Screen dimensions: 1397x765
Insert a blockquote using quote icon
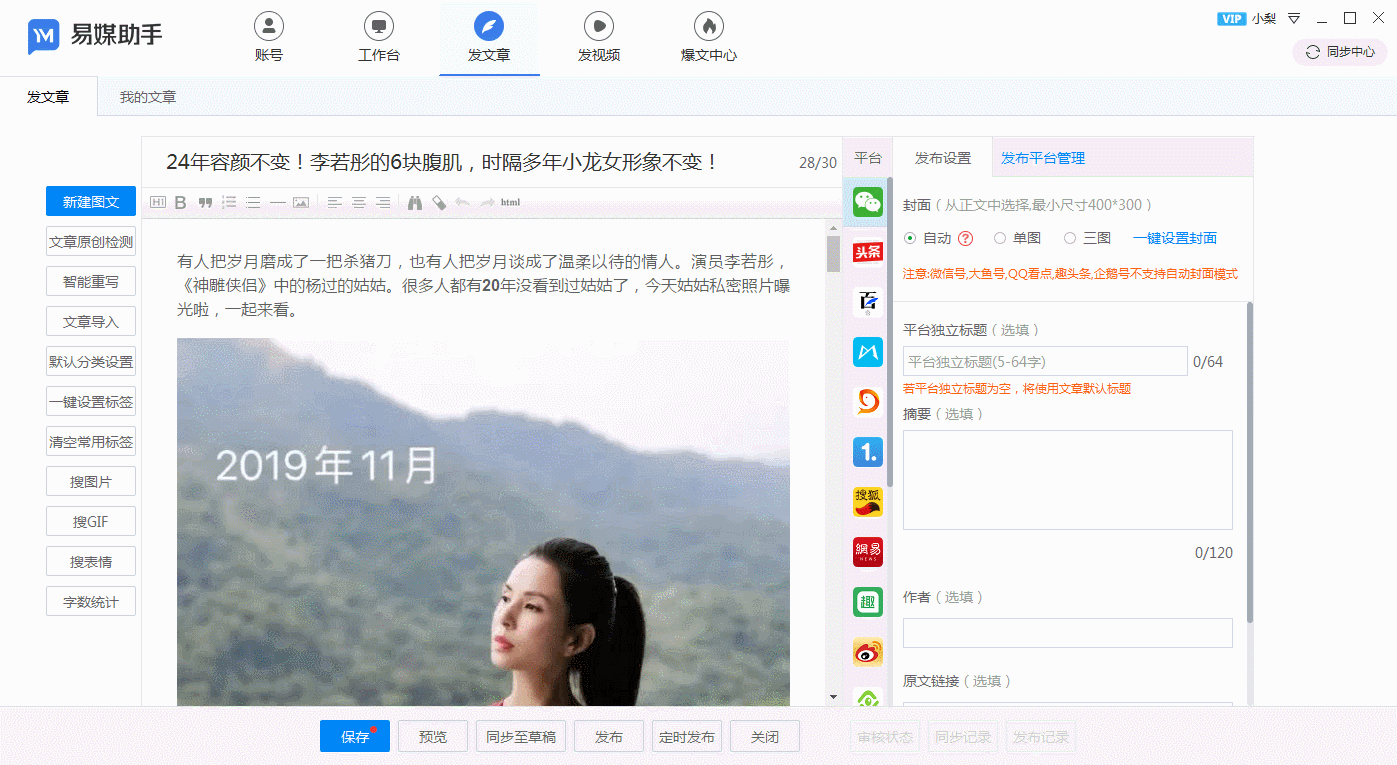205,202
